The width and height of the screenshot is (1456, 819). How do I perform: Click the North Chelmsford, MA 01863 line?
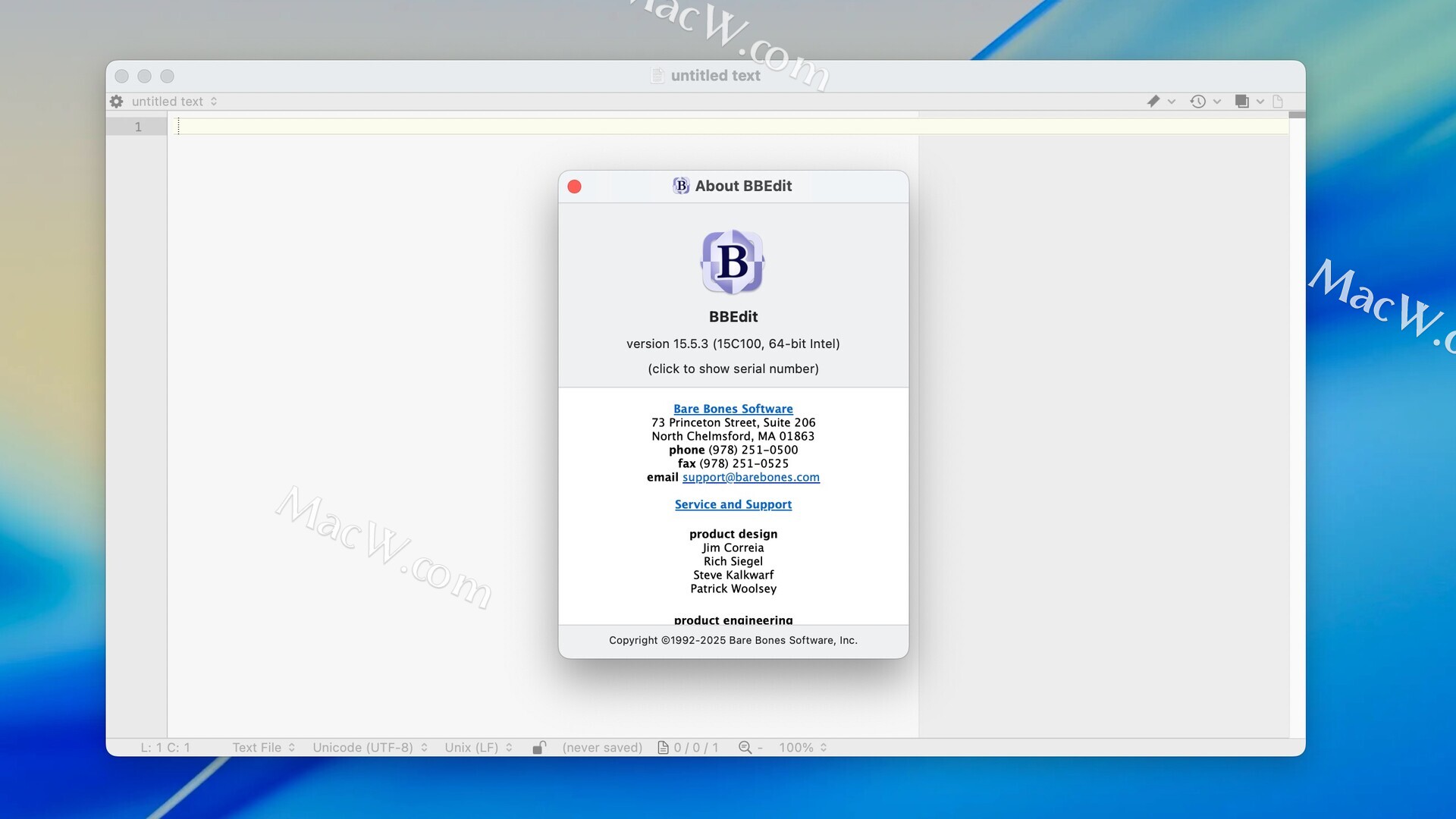[733, 436]
